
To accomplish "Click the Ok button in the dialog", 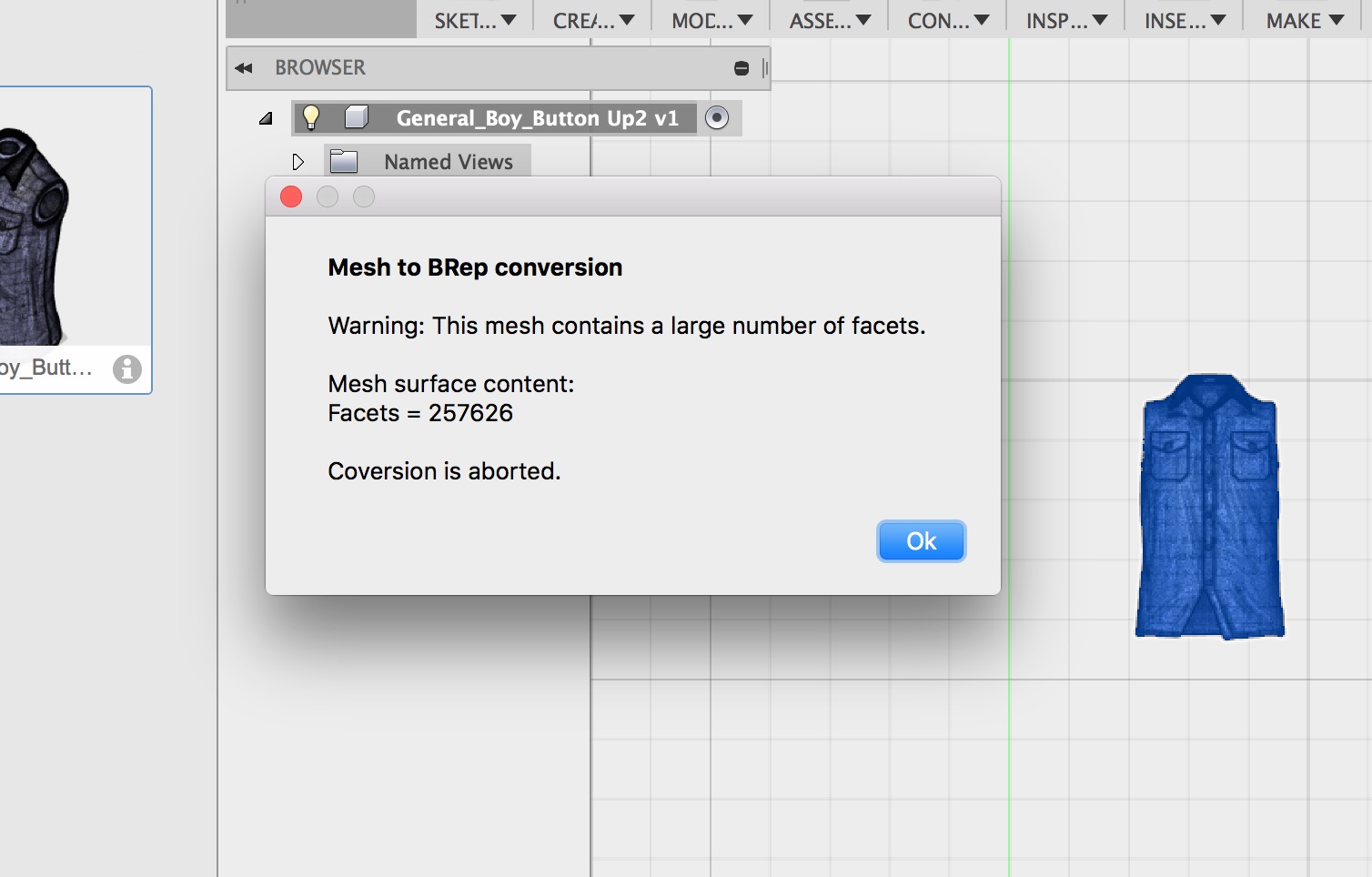I will coord(921,541).
